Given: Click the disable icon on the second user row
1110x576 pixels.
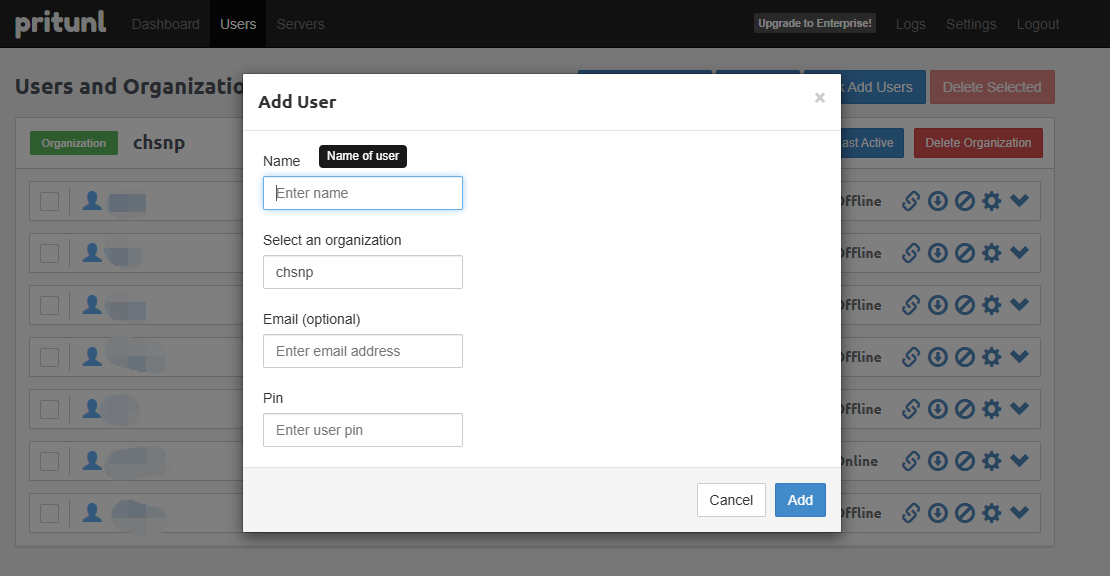Looking at the screenshot, I should point(965,253).
